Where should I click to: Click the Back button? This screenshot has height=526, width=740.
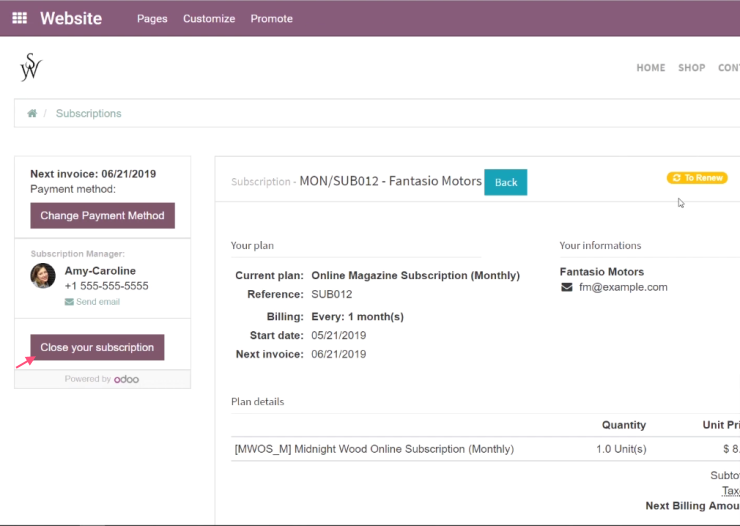505,182
